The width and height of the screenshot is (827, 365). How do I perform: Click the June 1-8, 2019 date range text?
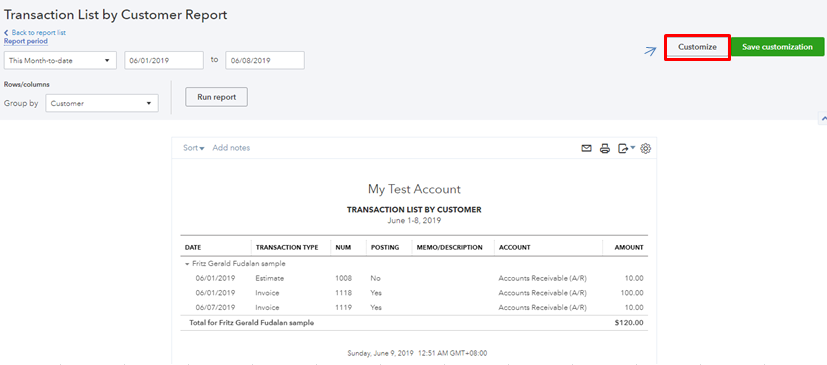click(x=414, y=220)
